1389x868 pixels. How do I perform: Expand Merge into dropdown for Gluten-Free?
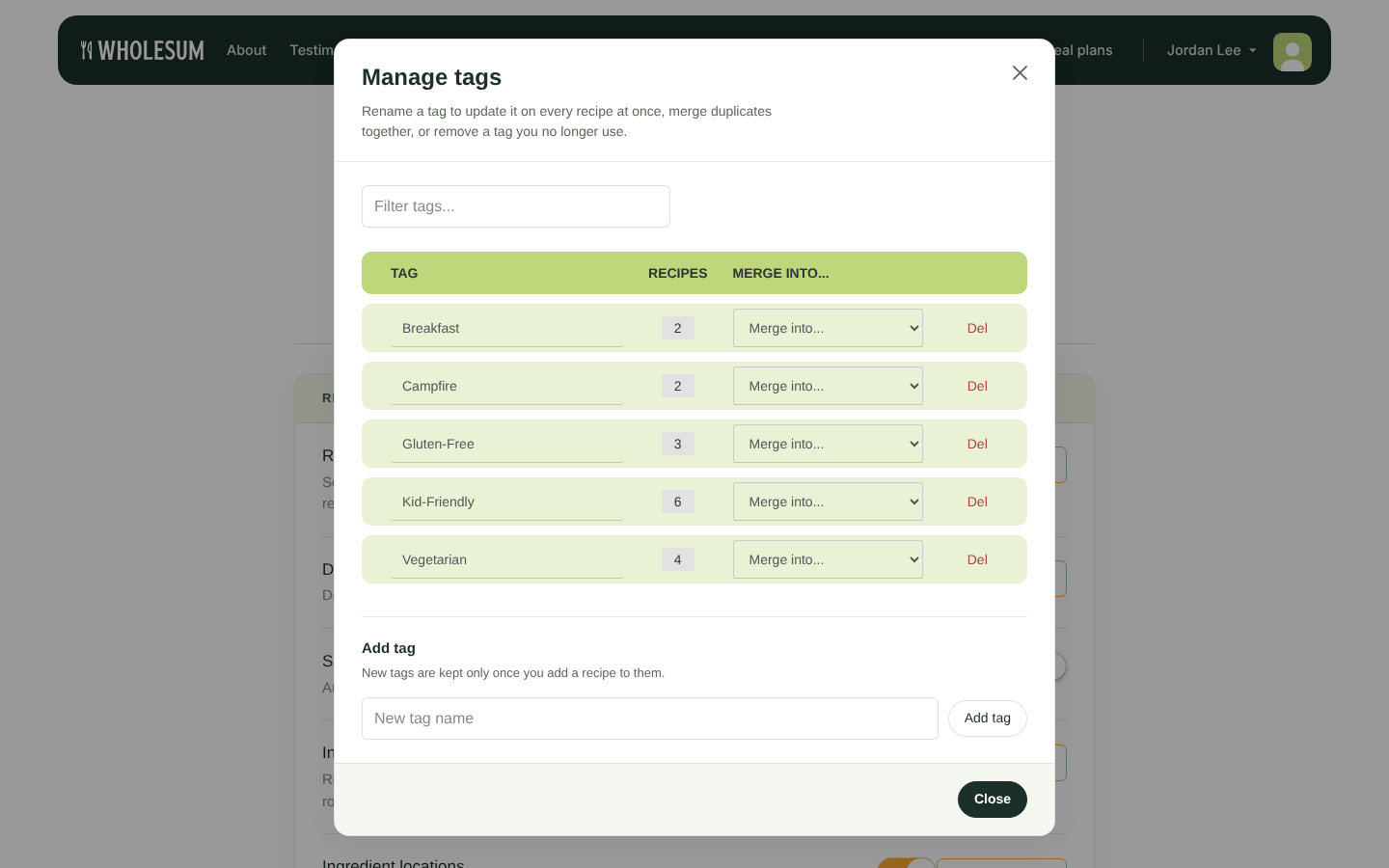click(x=828, y=444)
